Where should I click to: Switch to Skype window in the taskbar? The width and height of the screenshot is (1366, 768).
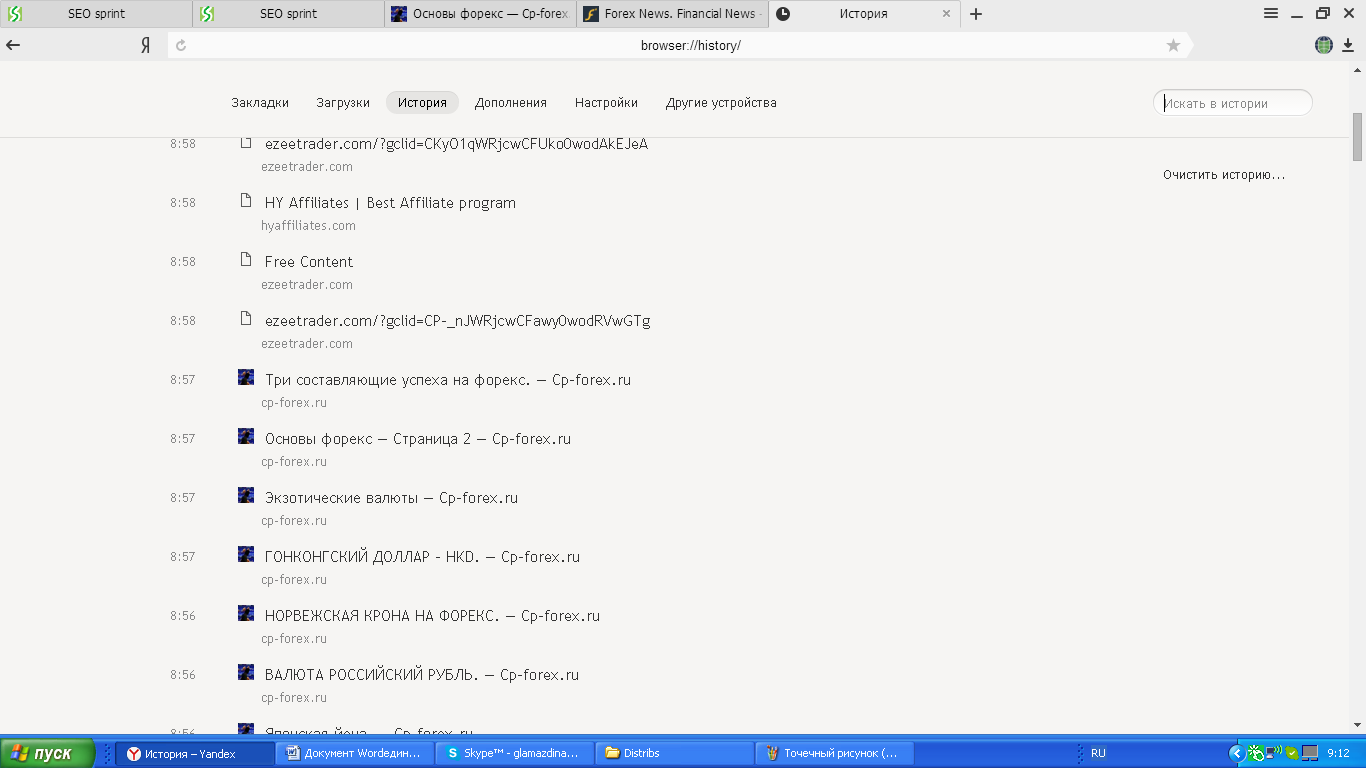515,753
